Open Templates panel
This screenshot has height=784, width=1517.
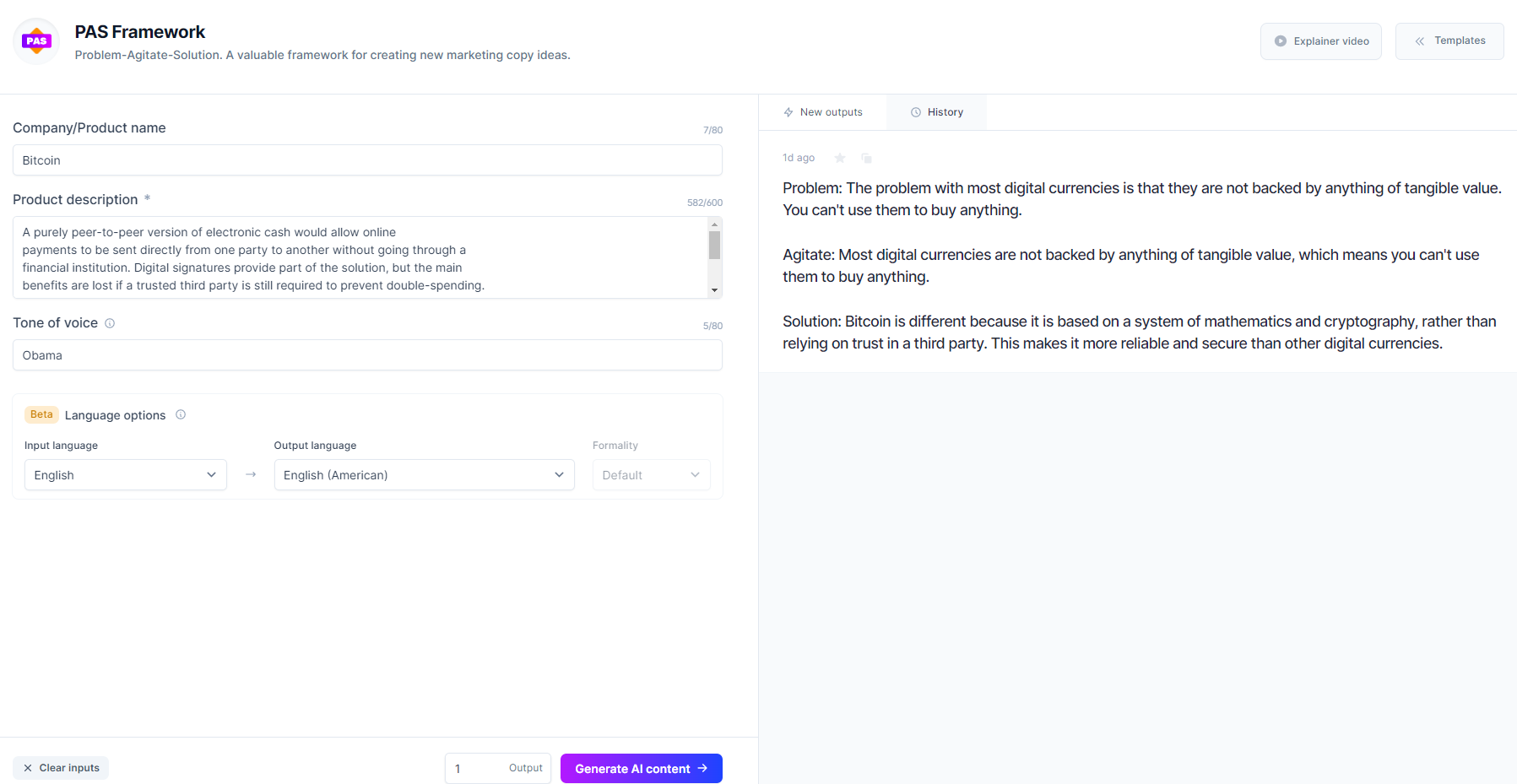1449,41
